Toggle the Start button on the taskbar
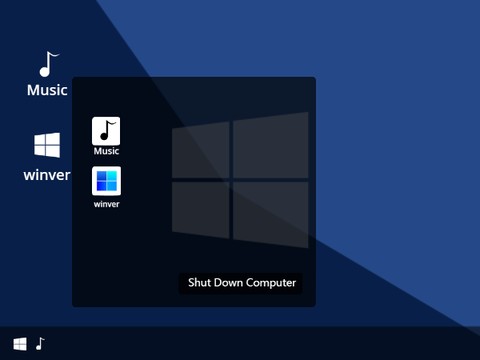Image resolution: width=480 pixels, height=360 pixels. click(20, 344)
